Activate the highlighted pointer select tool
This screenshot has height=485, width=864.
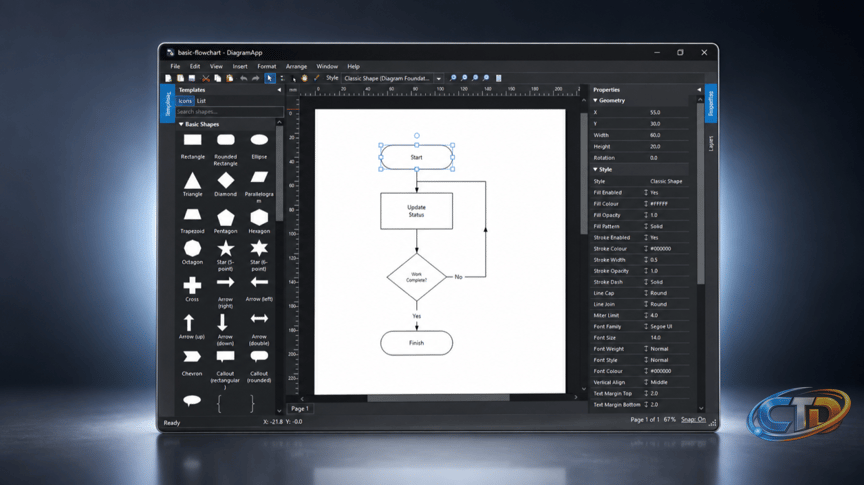coord(269,78)
